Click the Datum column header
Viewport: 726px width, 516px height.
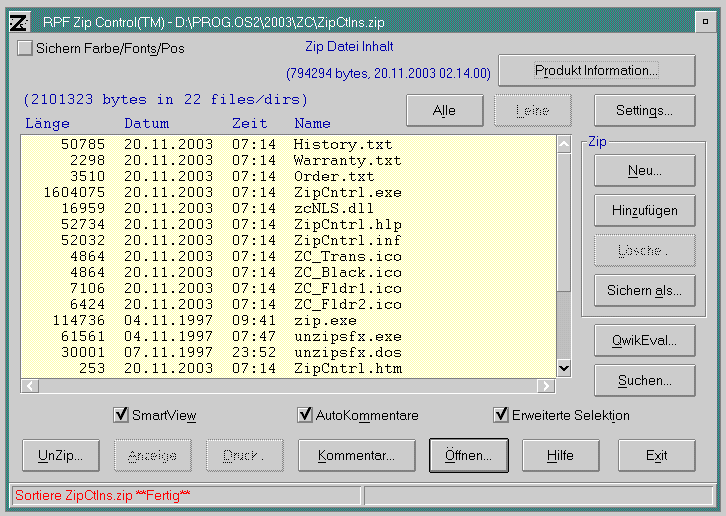147,123
